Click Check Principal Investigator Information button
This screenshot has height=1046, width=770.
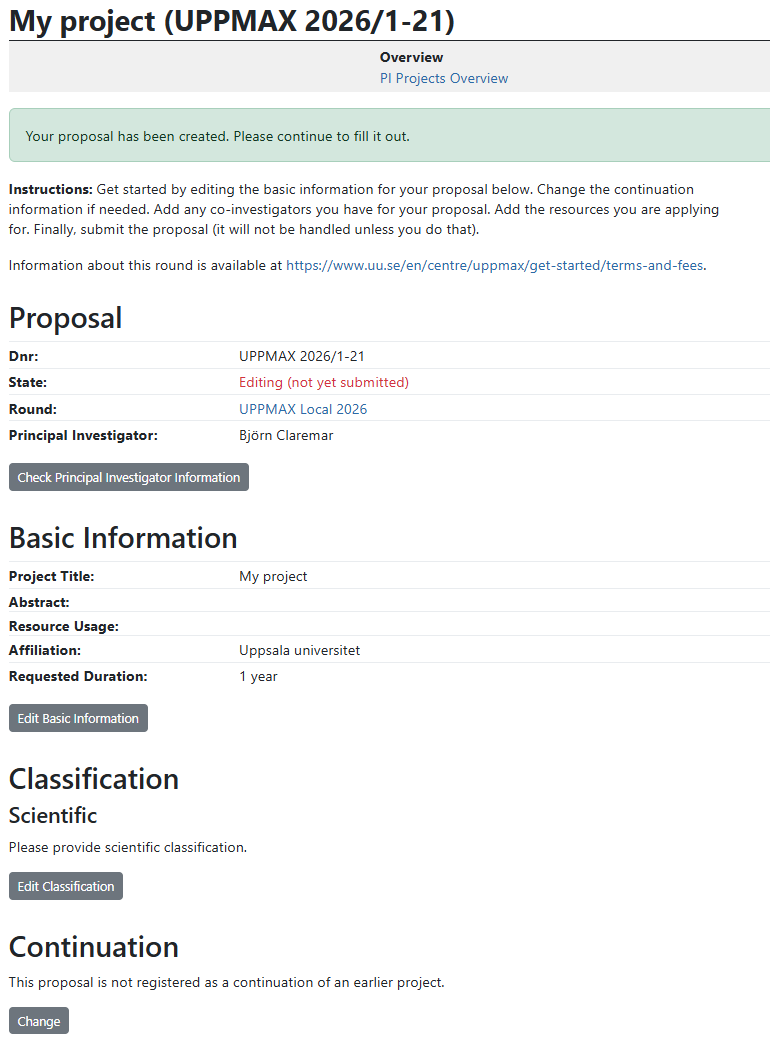(129, 477)
